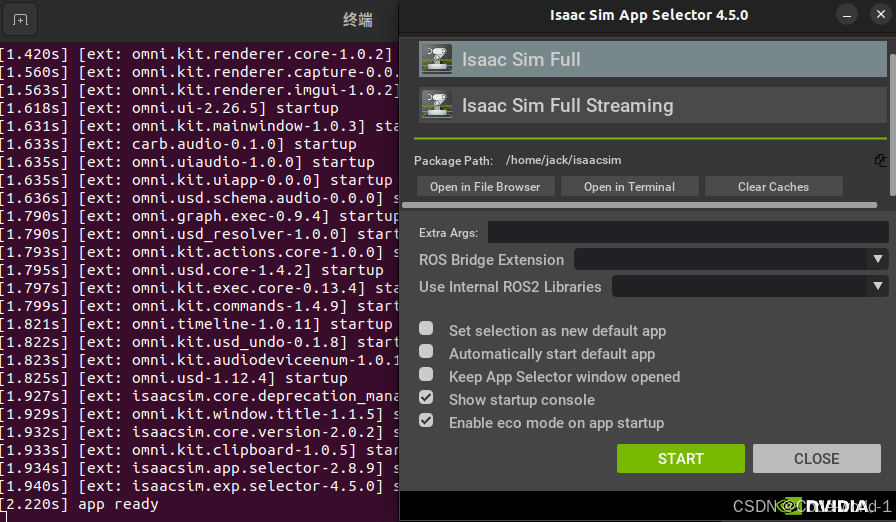
Task: Clear the caches
Action: pyautogui.click(x=773, y=187)
